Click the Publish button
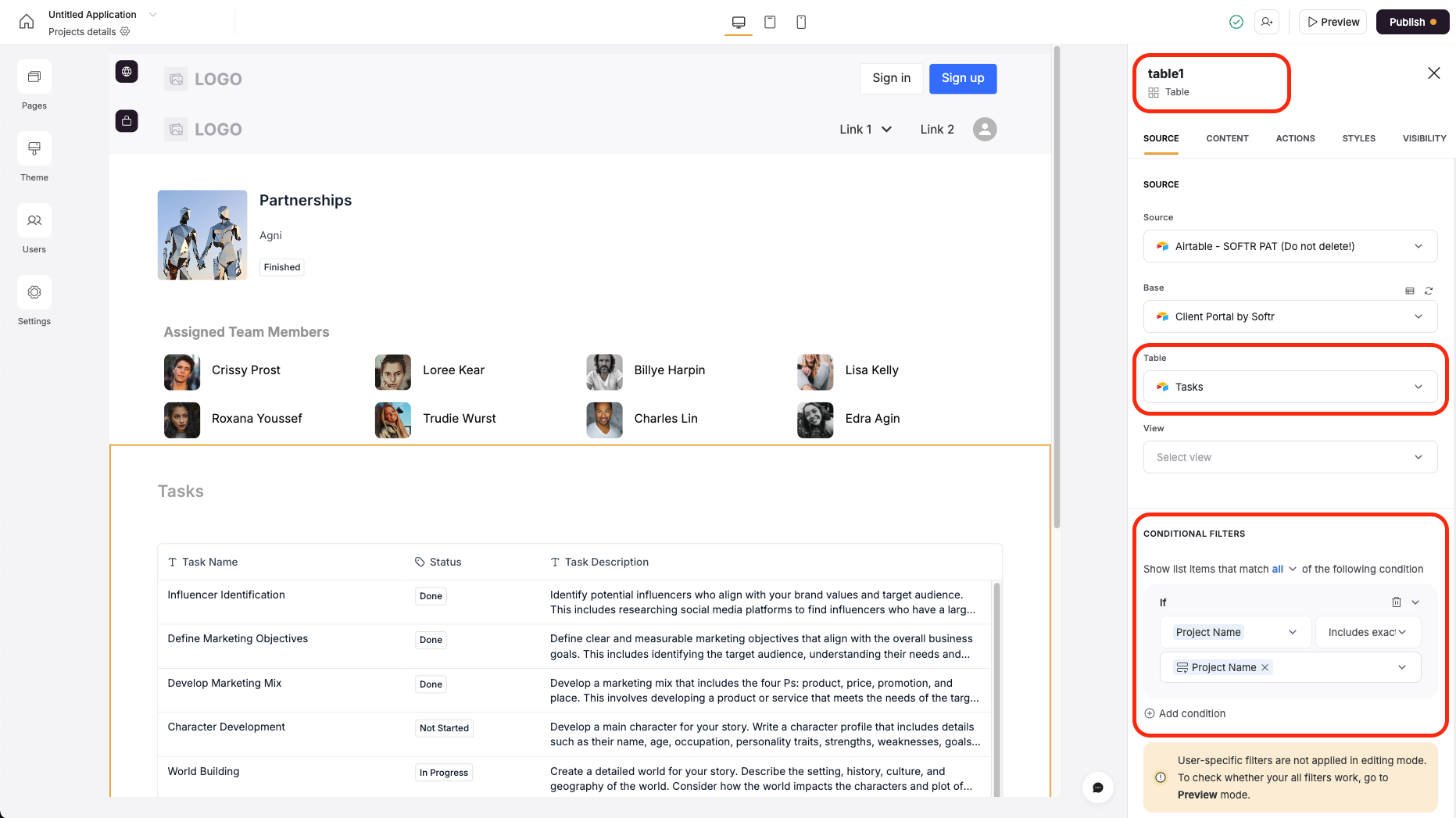 [1412, 22]
